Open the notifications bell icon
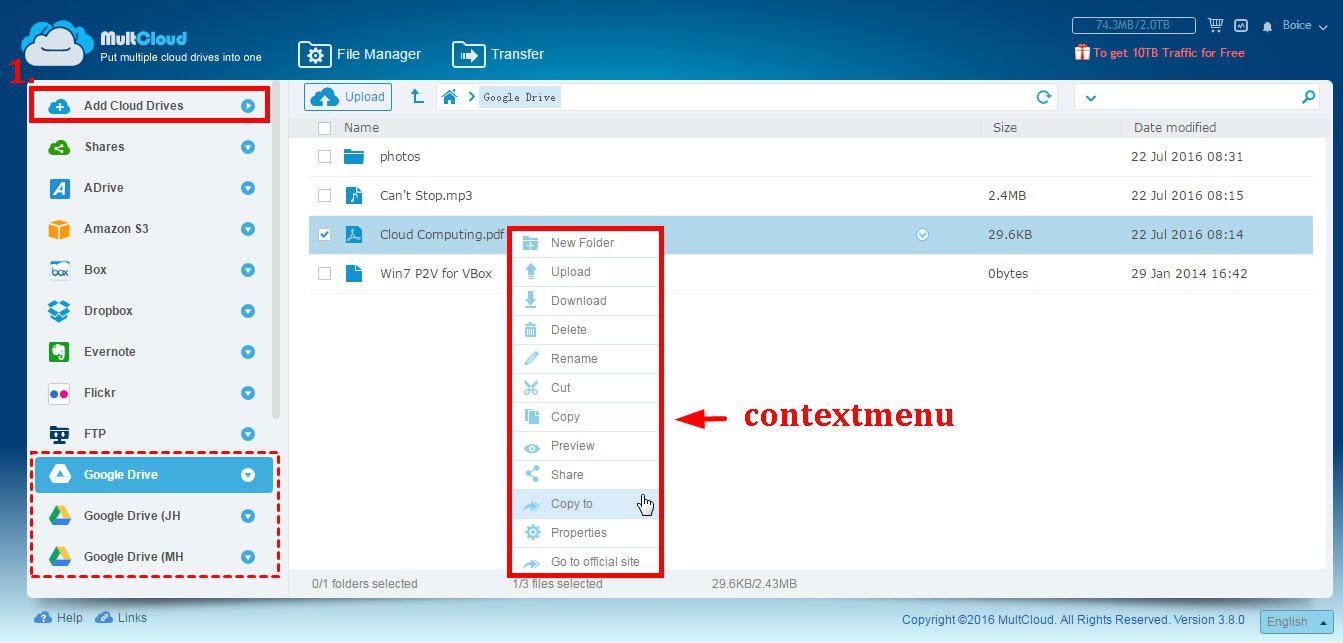This screenshot has width=1343, height=643. coord(1268,26)
